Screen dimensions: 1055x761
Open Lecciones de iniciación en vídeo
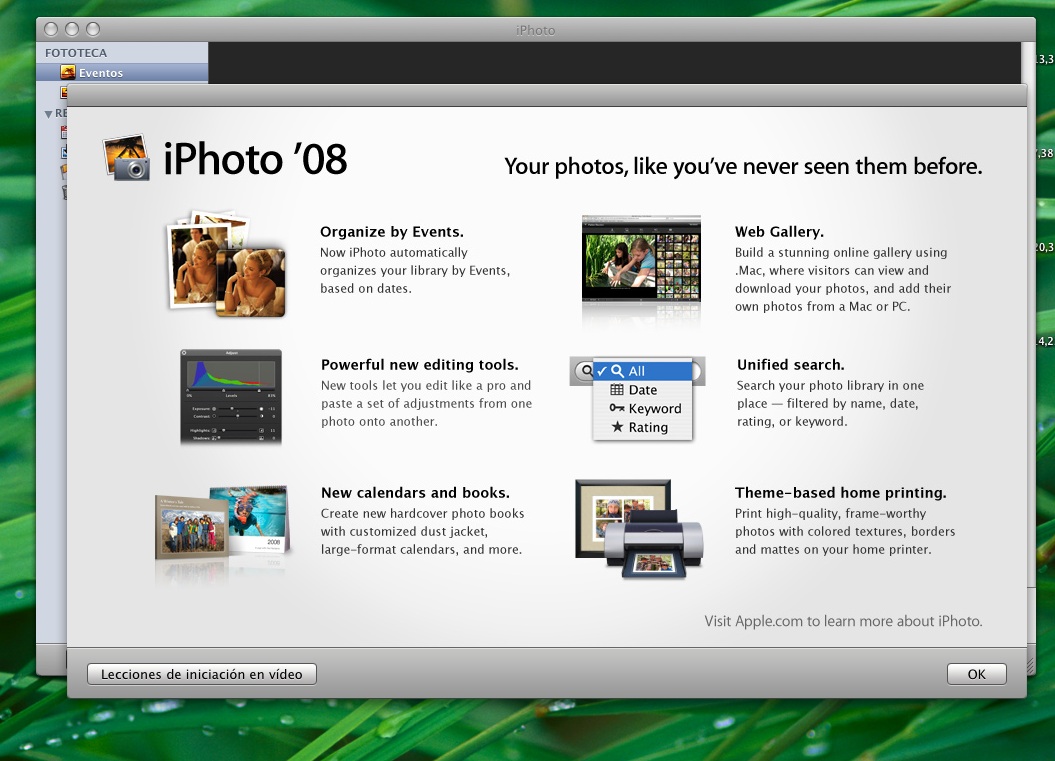[x=202, y=674]
